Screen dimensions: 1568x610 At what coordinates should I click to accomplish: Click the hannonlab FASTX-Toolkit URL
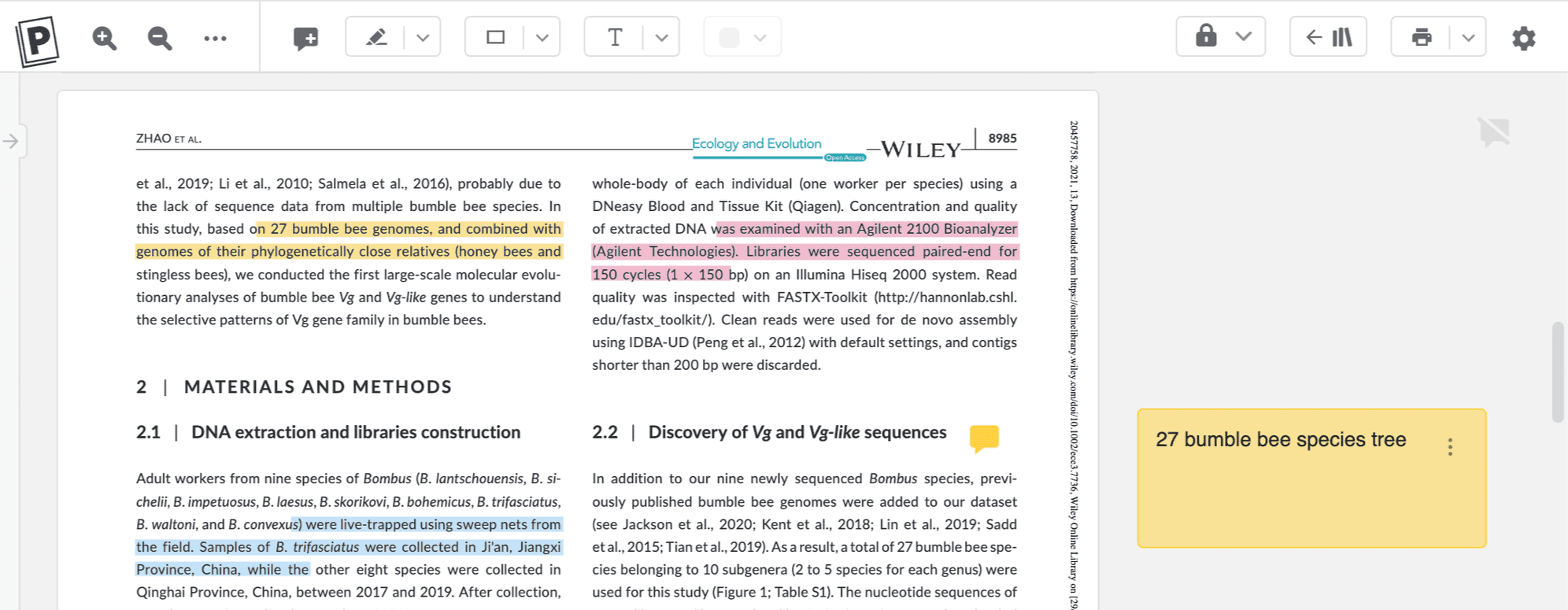[945, 298]
